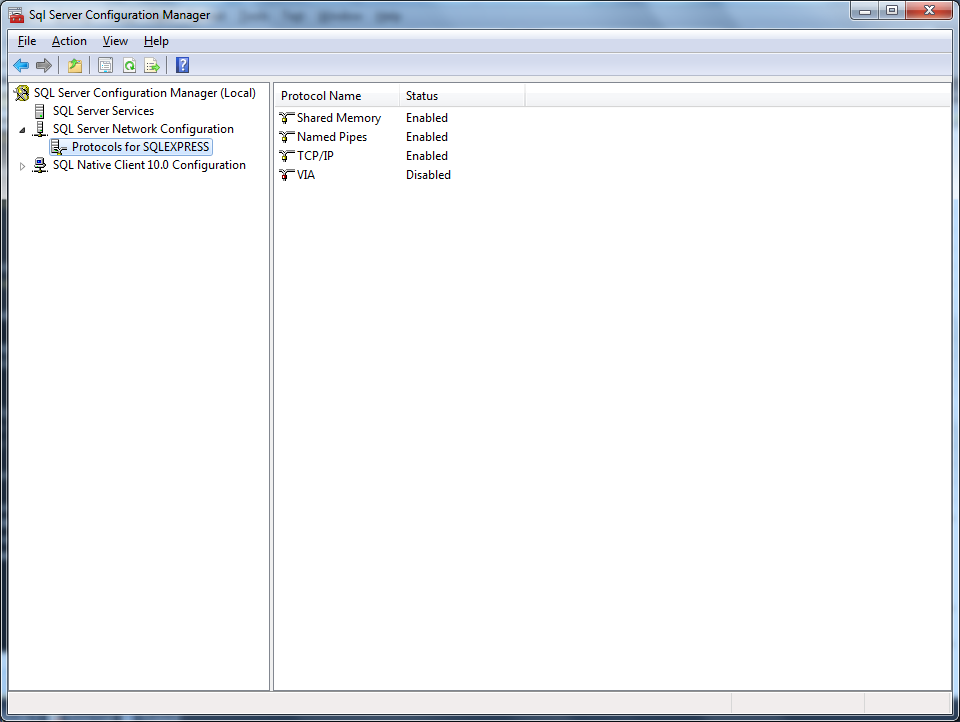Open the Action menu
960x722 pixels.
click(69, 41)
